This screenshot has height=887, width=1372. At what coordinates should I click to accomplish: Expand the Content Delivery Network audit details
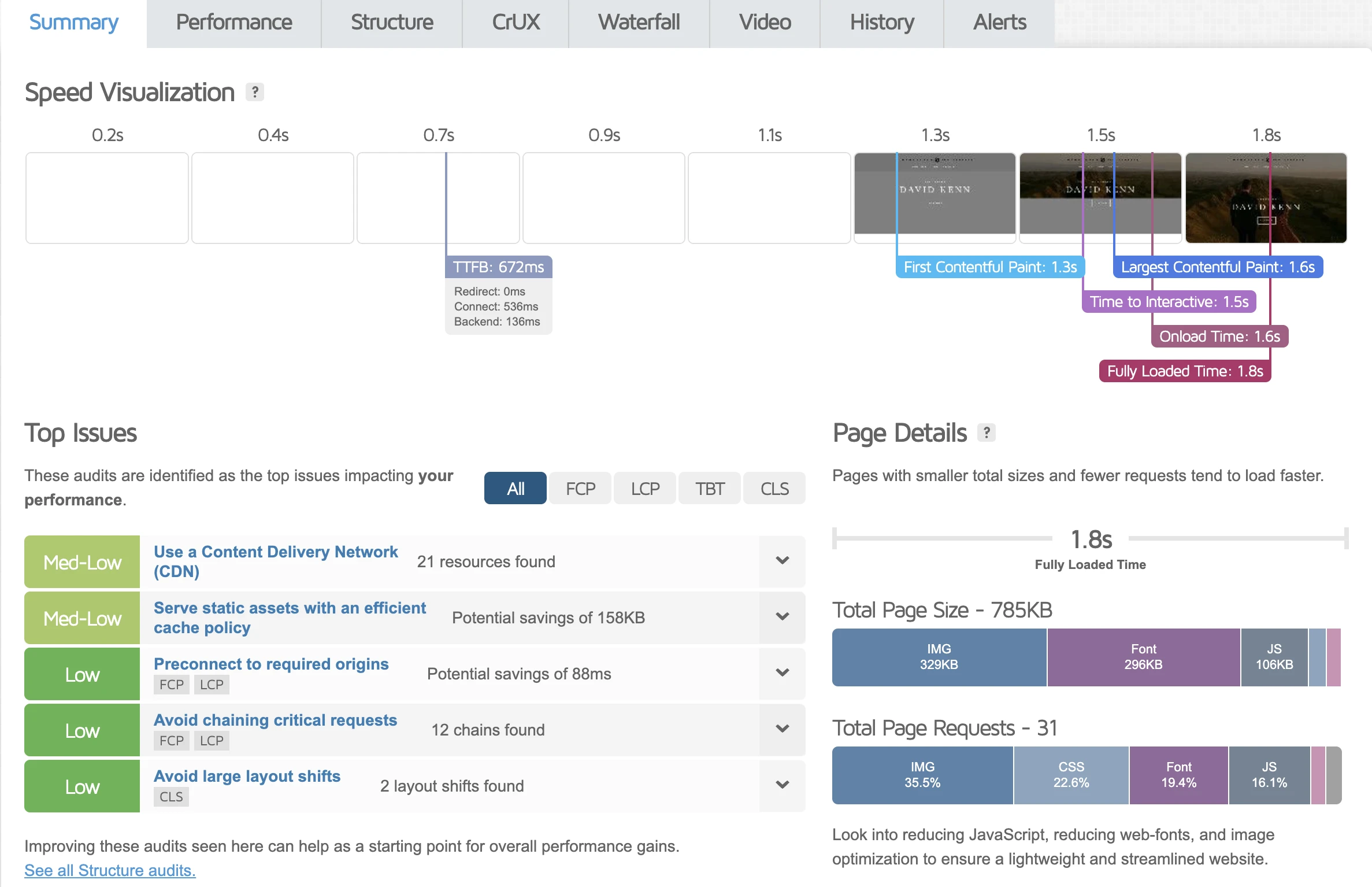782,561
